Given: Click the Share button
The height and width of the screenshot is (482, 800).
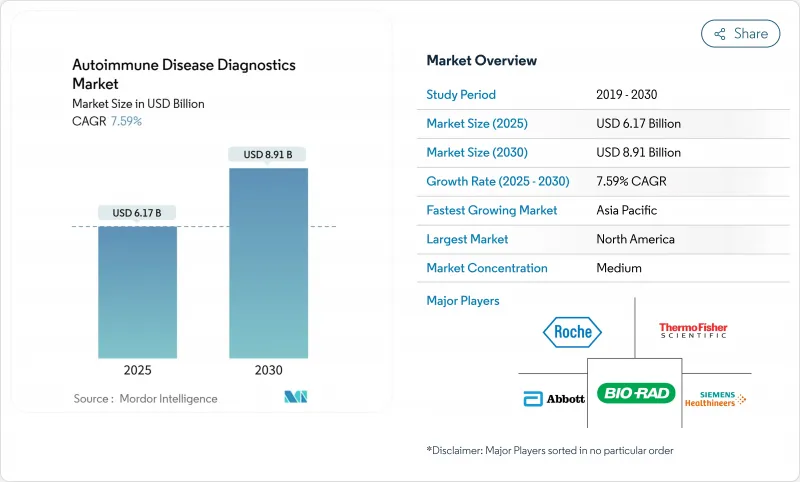Looking at the screenshot, I should pos(740,33).
